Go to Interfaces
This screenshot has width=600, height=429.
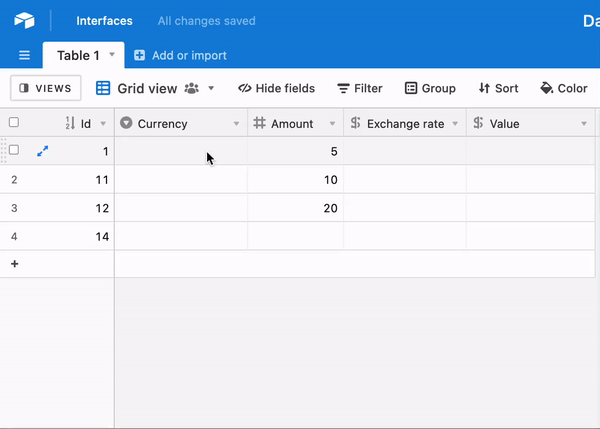tap(104, 21)
